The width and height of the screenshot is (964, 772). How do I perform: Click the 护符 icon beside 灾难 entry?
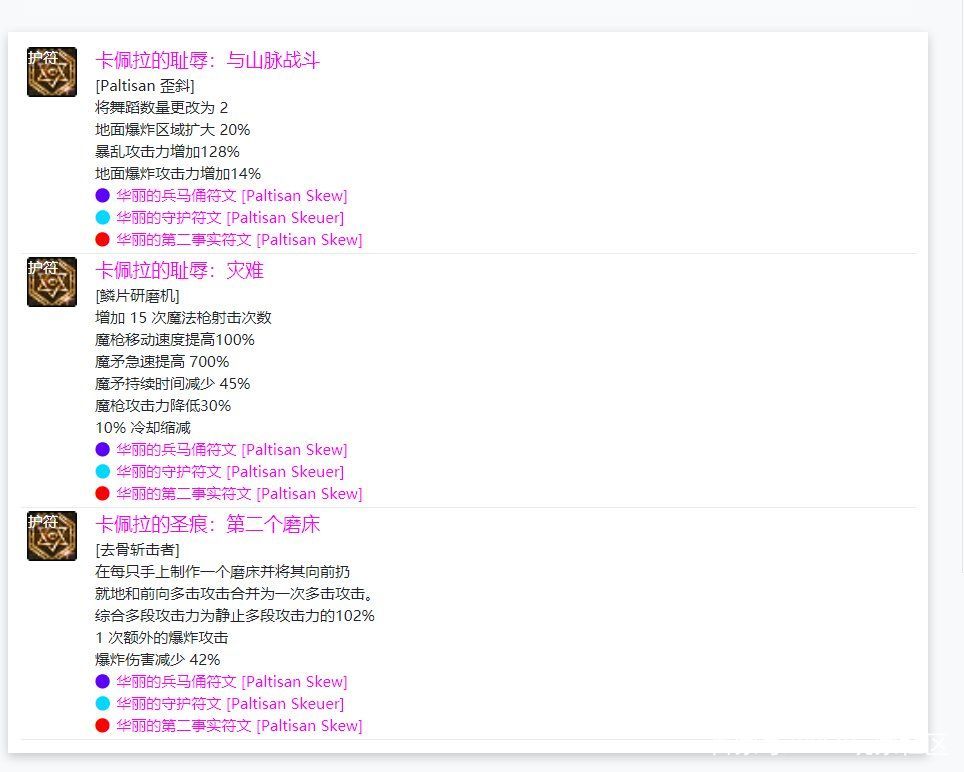point(51,281)
